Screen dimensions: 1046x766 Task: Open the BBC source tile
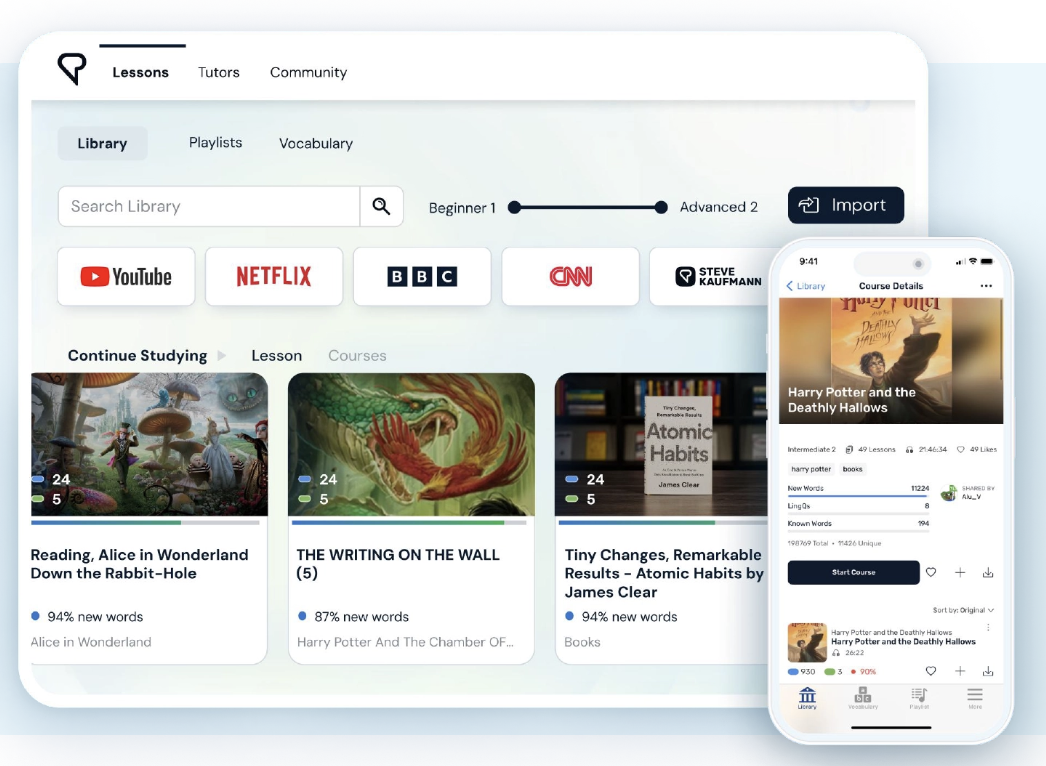coord(422,276)
